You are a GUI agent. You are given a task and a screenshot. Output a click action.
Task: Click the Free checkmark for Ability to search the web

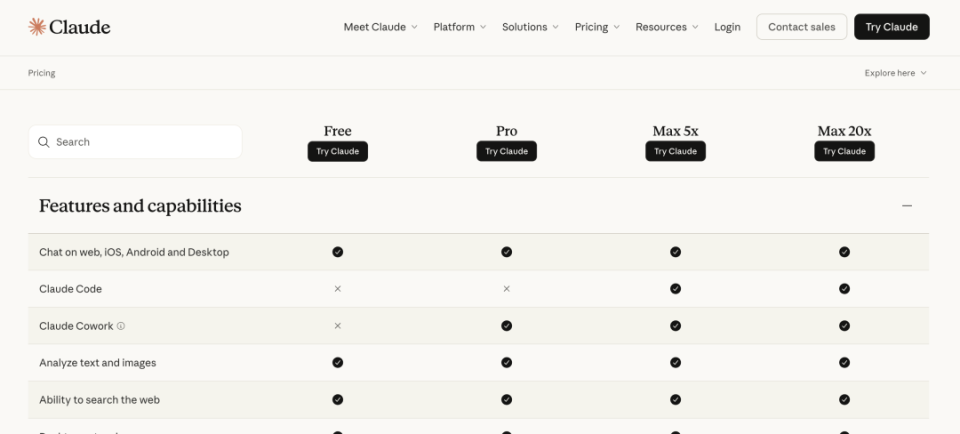(337, 400)
